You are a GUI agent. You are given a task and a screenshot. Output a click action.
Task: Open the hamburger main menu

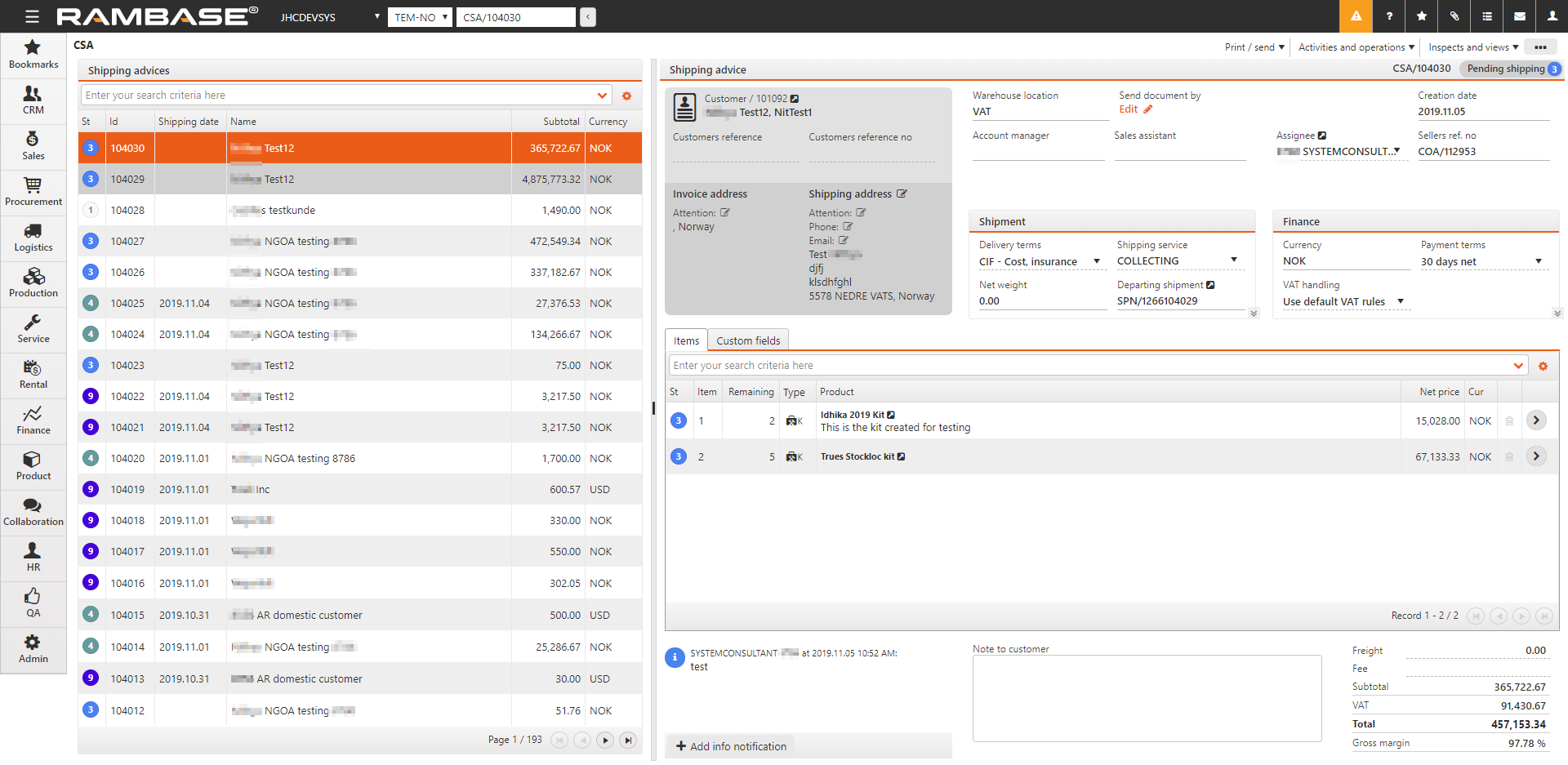[x=32, y=16]
